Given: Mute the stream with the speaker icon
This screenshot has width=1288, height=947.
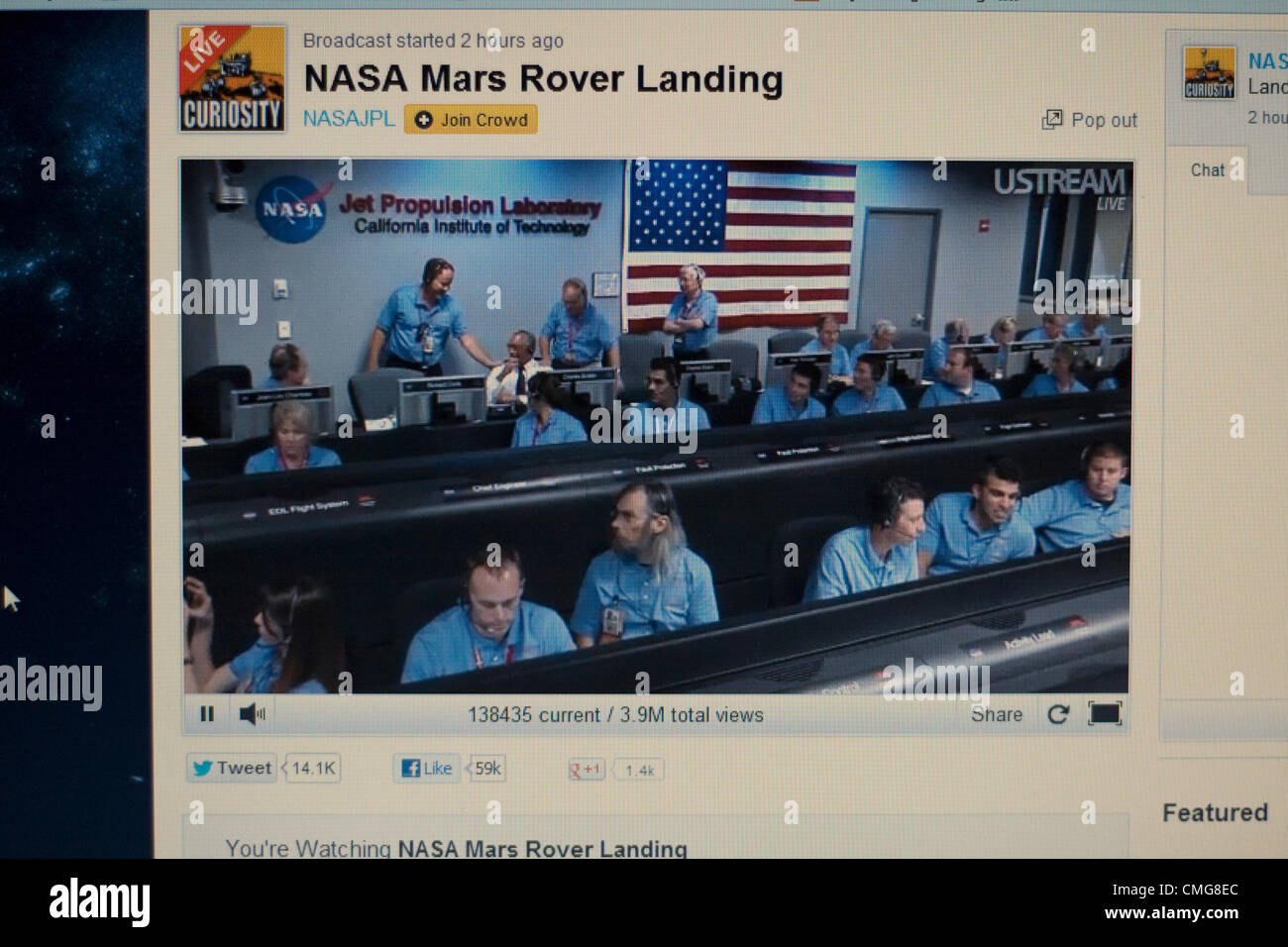Looking at the screenshot, I should 252,713.
